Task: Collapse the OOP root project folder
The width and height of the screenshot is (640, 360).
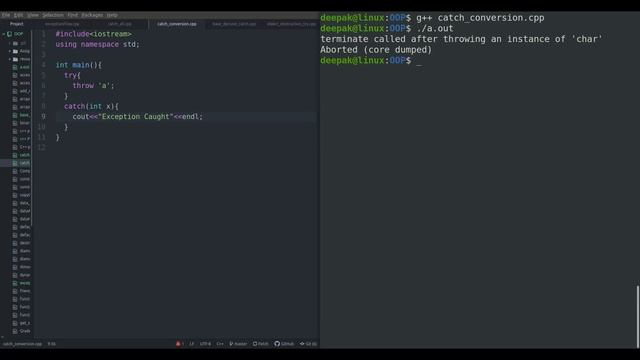Action: click(x=4, y=34)
